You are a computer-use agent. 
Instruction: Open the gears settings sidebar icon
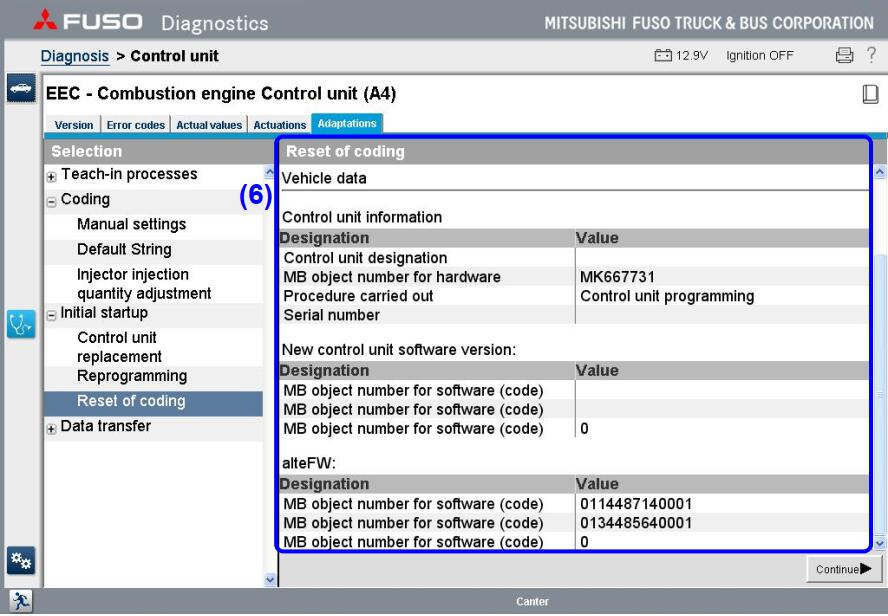click(x=21, y=561)
